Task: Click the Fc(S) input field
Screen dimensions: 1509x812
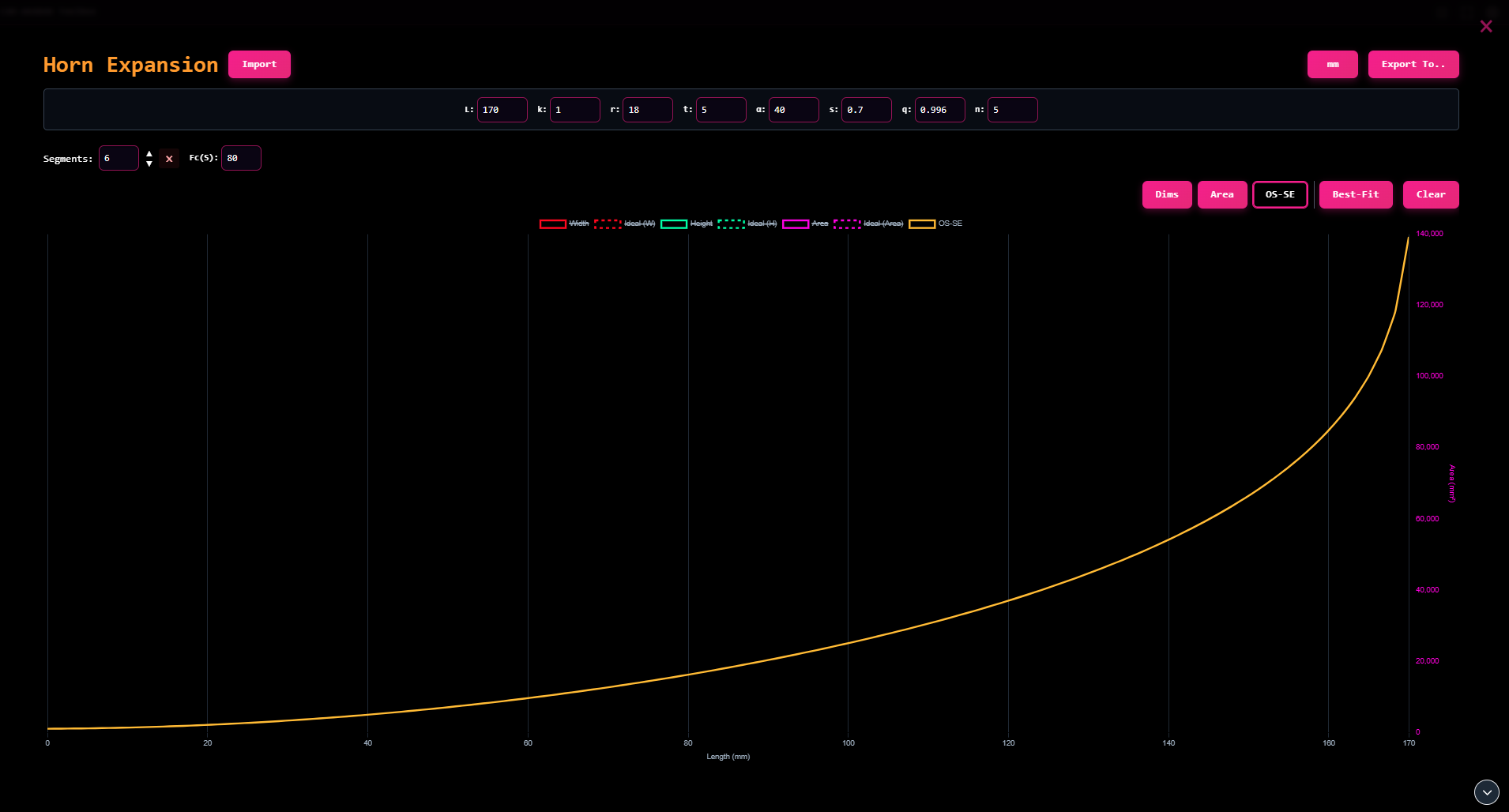Action: pos(241,159)
